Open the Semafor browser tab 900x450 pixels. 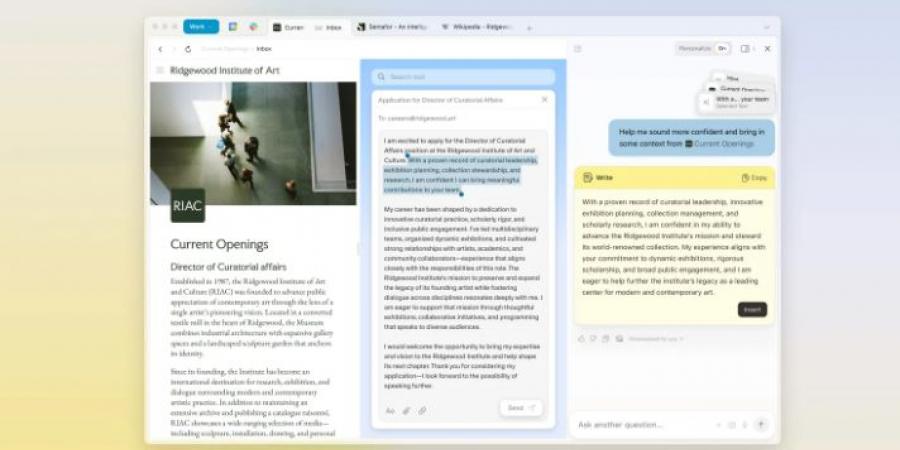point(392,27)
